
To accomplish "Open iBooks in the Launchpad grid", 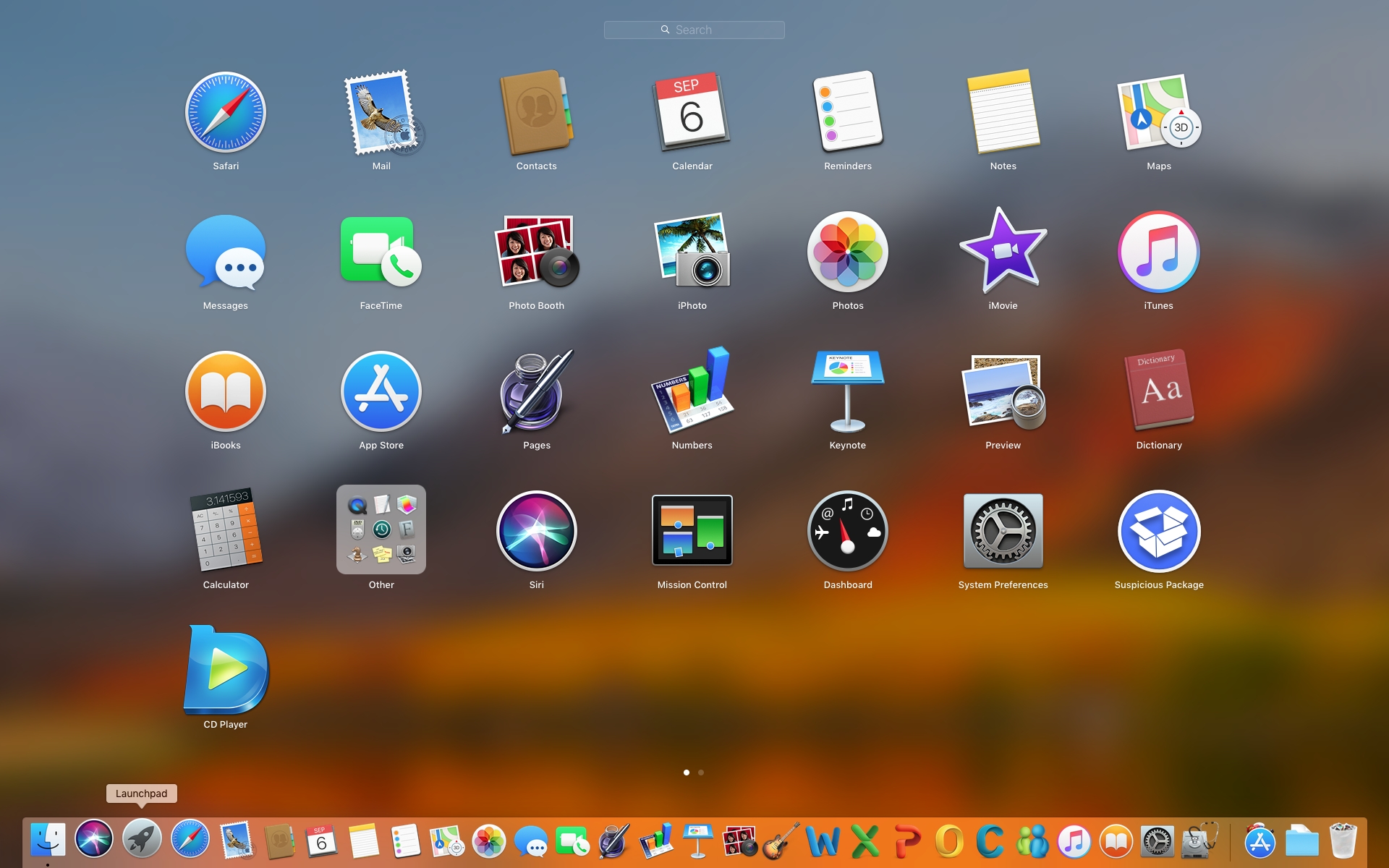I will [x=226, y=391].
